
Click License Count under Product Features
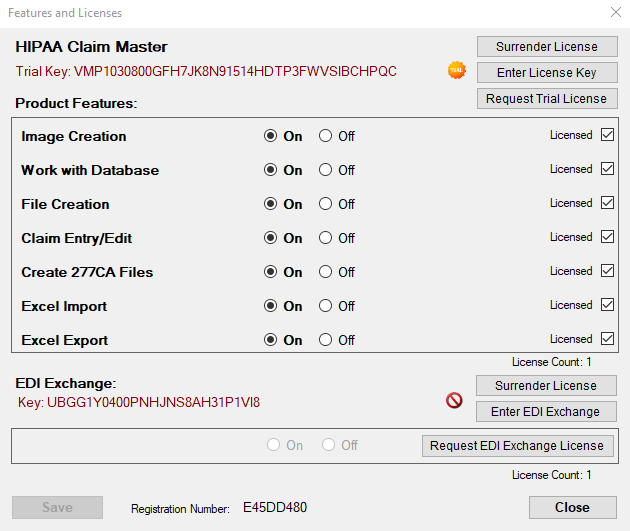pos(551,362)
